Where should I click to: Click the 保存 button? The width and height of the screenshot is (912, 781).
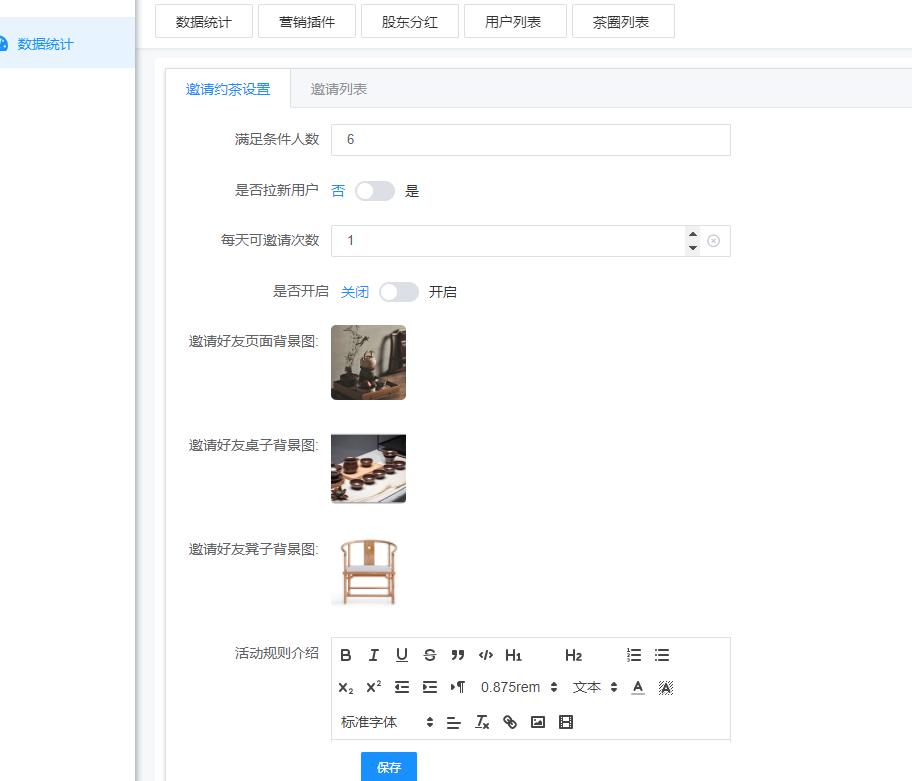click(389, 767)
